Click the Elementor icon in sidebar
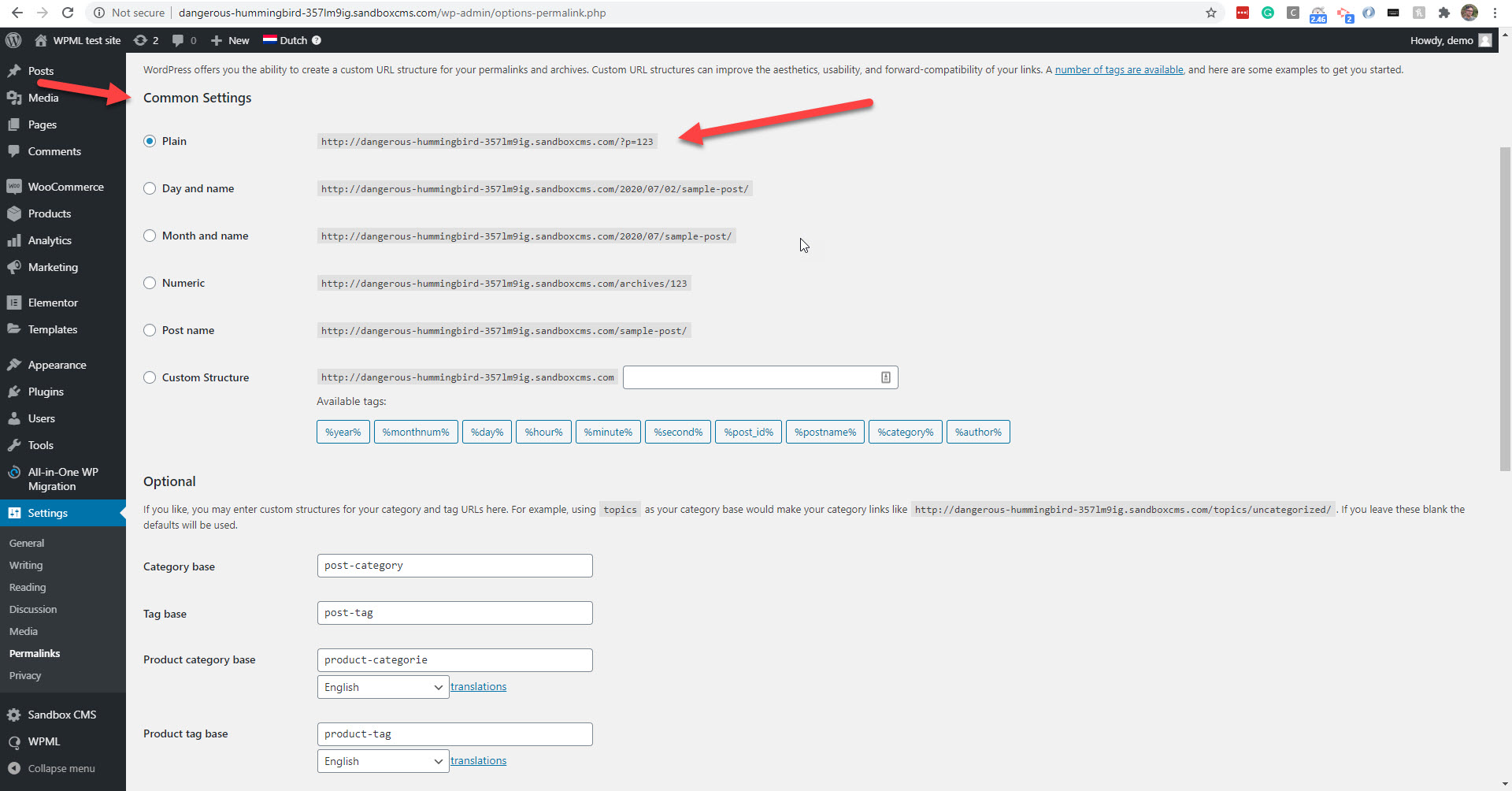Image resolution: width=1512 pixels, height=791 pixels. click(x=14, y=303)
